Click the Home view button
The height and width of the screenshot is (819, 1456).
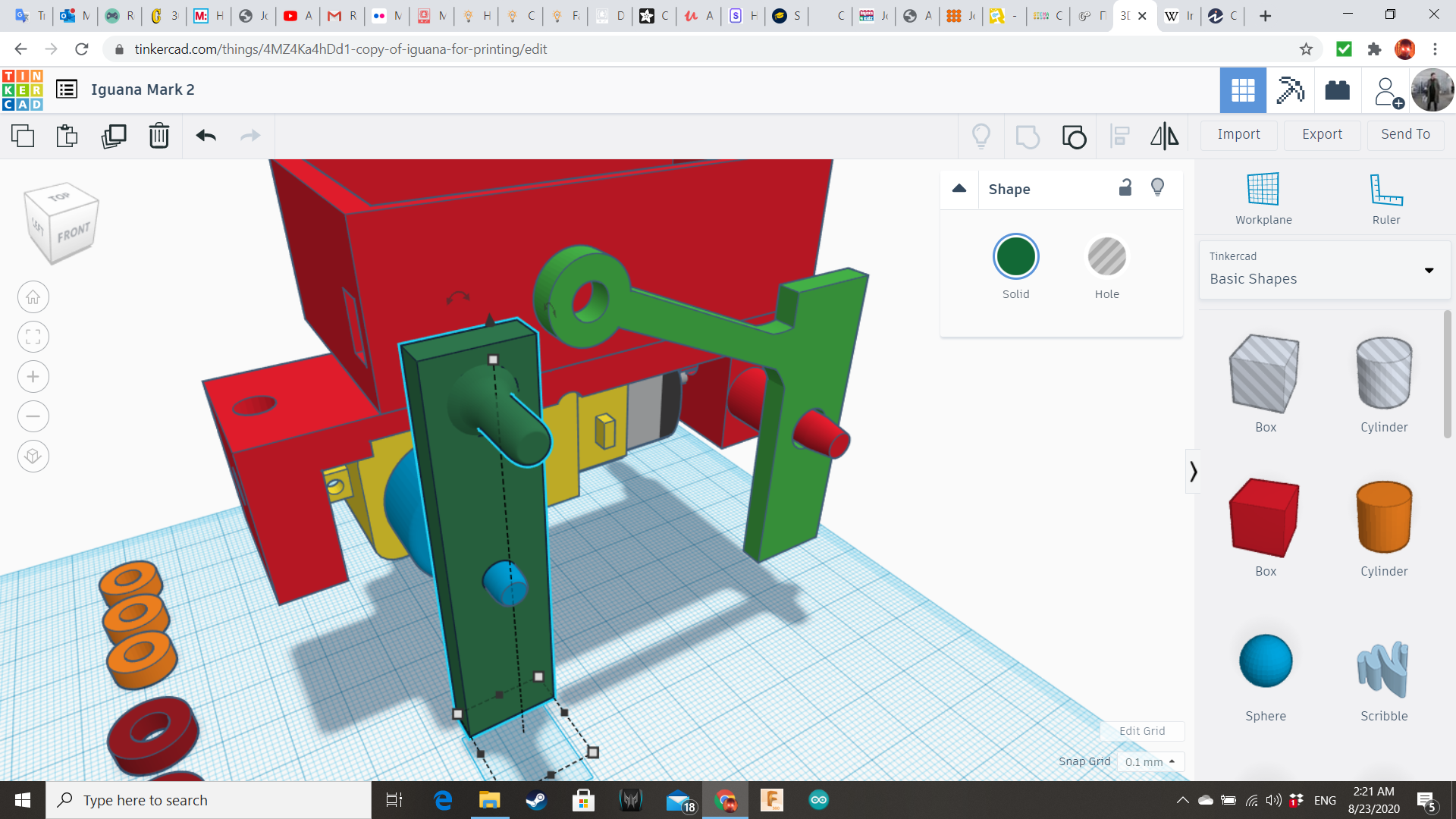pyautogui.click(x=33, y=297)
